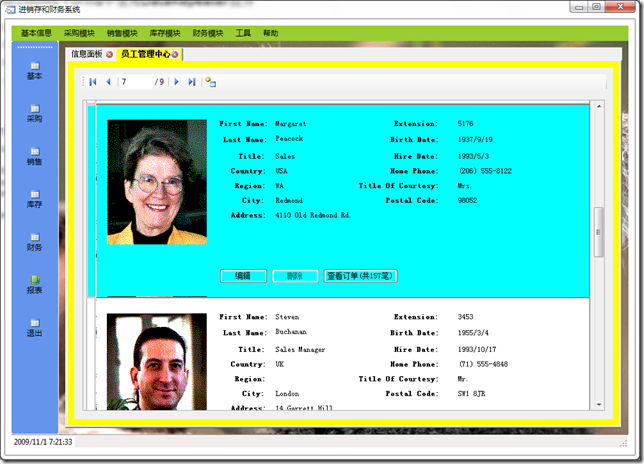The image size is (644, 464).
Task: Go to previous employee record
Action: 108,82
